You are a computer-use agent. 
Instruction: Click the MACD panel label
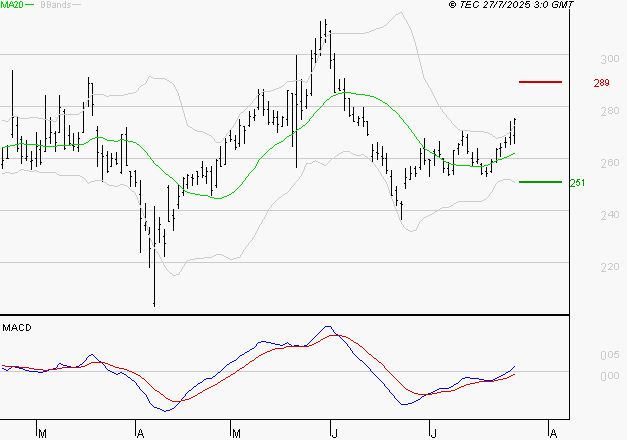click(17, 328)
